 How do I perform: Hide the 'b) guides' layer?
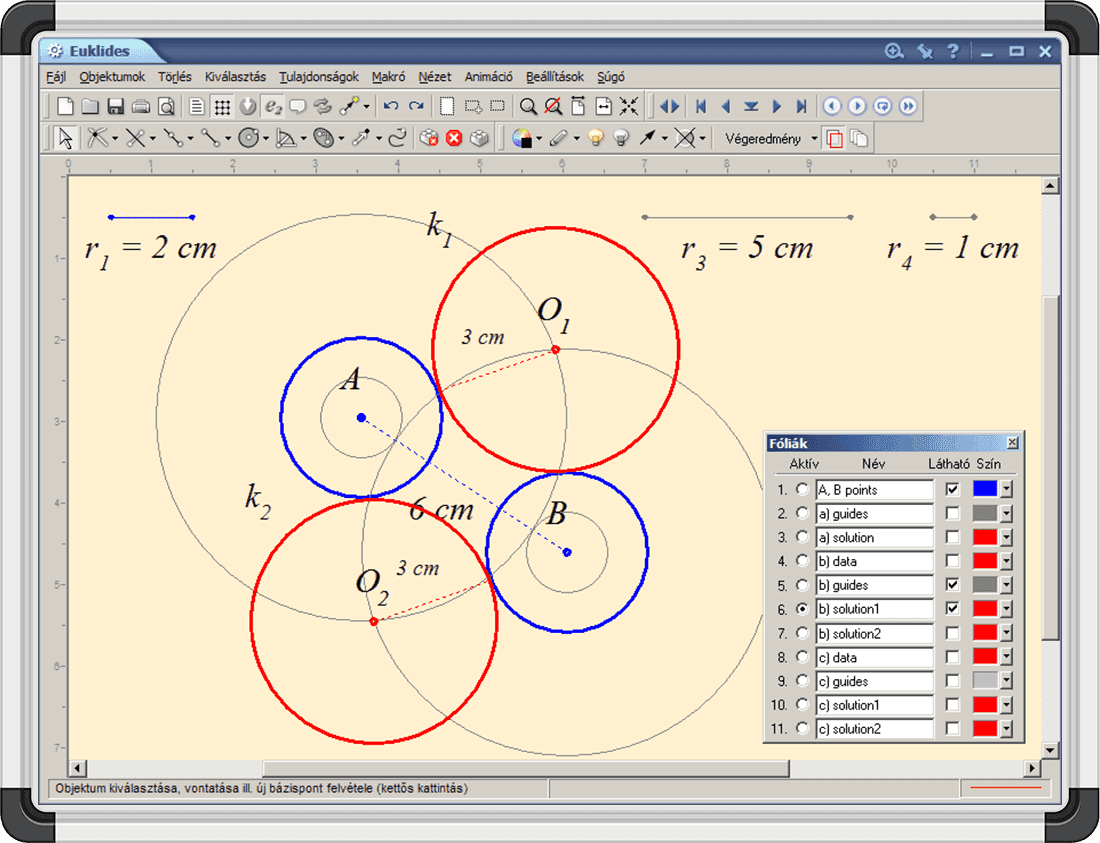(953, 585)
